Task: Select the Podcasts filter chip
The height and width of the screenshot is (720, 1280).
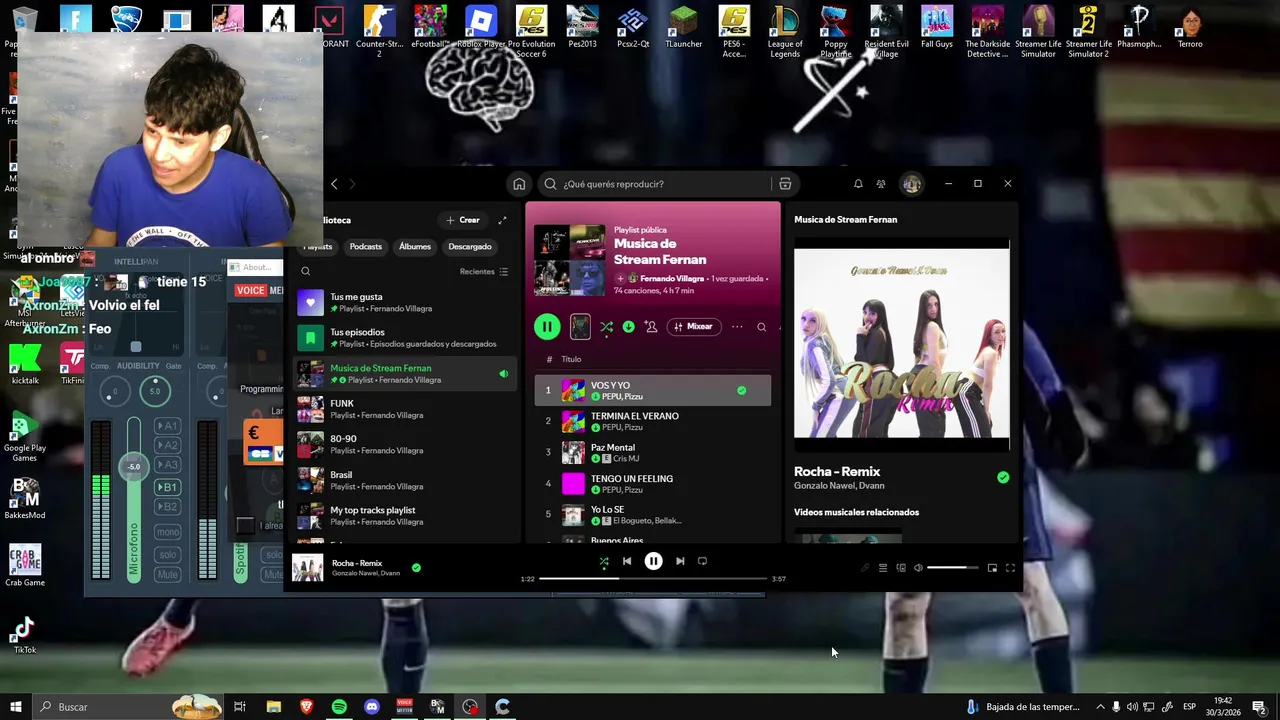Action: (x=366, y=247)
